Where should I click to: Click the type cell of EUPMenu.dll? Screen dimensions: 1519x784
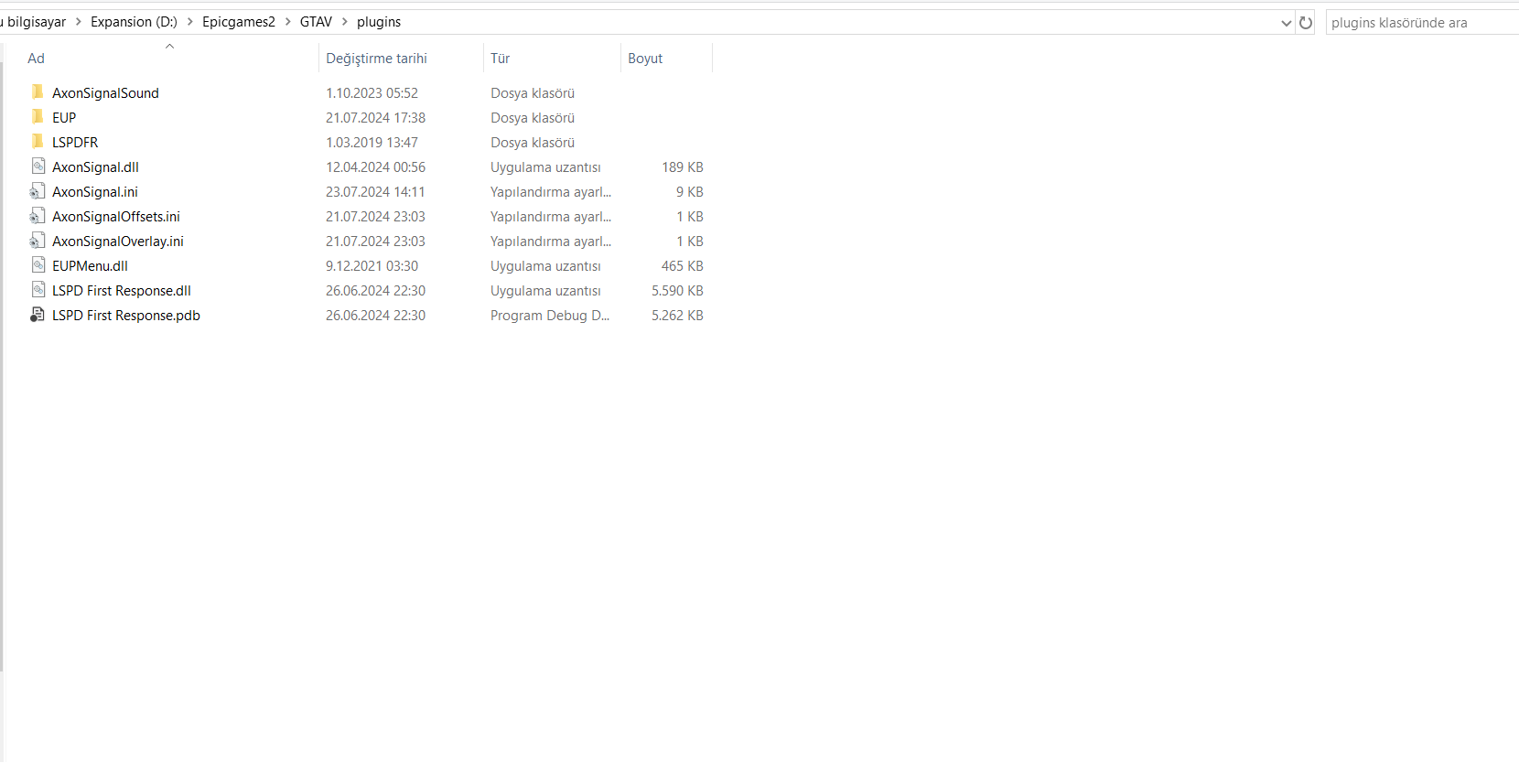tap(545, 266)
